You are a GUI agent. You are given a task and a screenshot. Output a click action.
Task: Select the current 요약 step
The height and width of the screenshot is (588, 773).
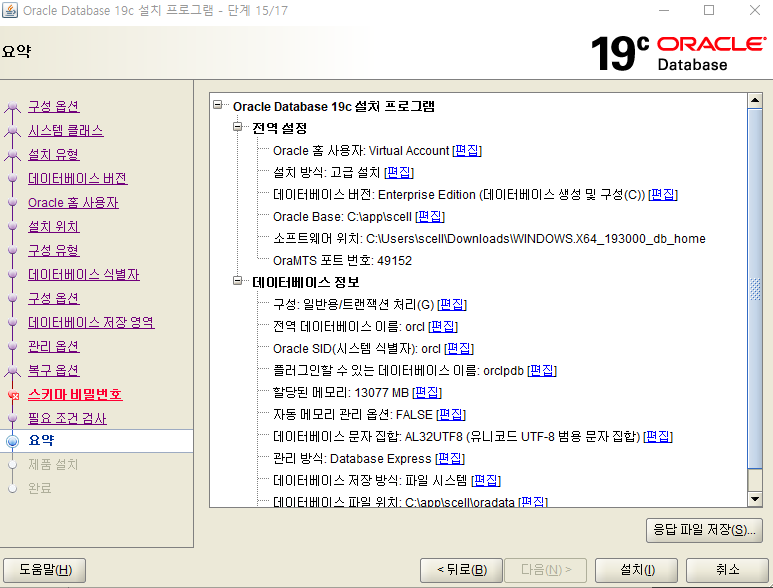pos(97,441)
